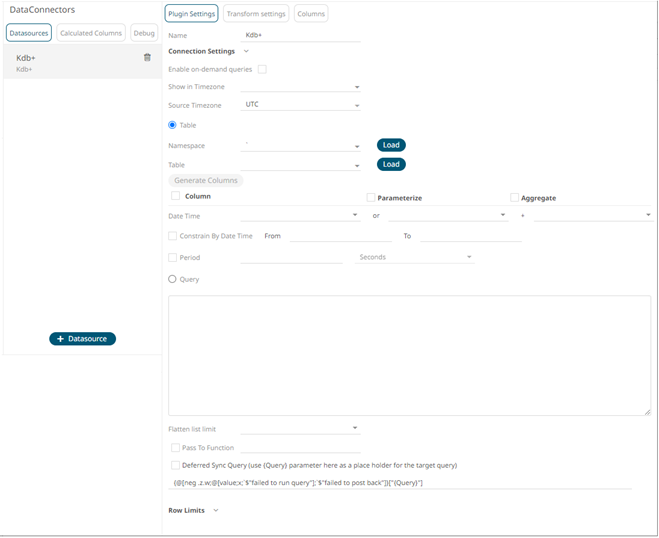Open the Show in Timezone dropdown

[x=300, y=87]
